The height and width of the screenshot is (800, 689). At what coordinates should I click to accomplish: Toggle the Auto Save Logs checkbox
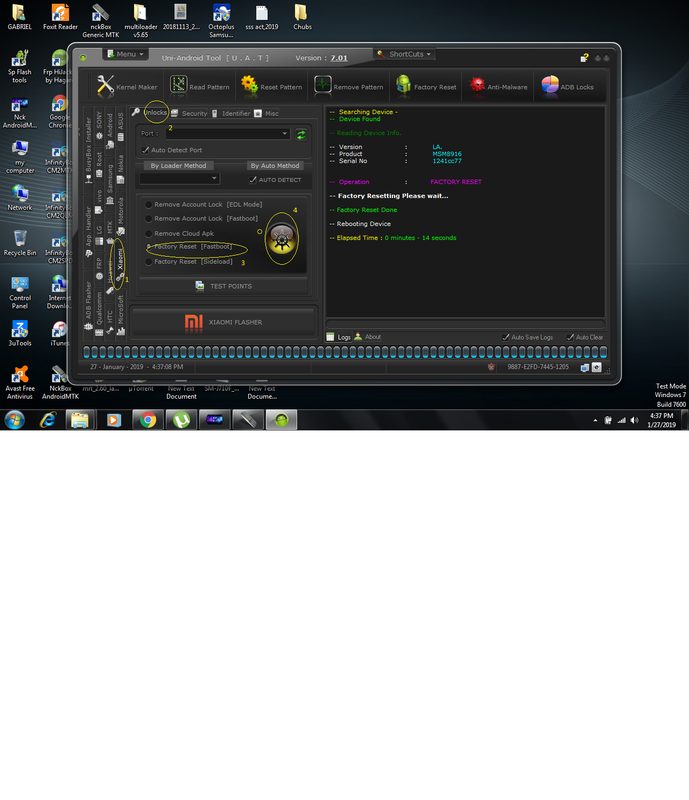click(x=506, y=337)
